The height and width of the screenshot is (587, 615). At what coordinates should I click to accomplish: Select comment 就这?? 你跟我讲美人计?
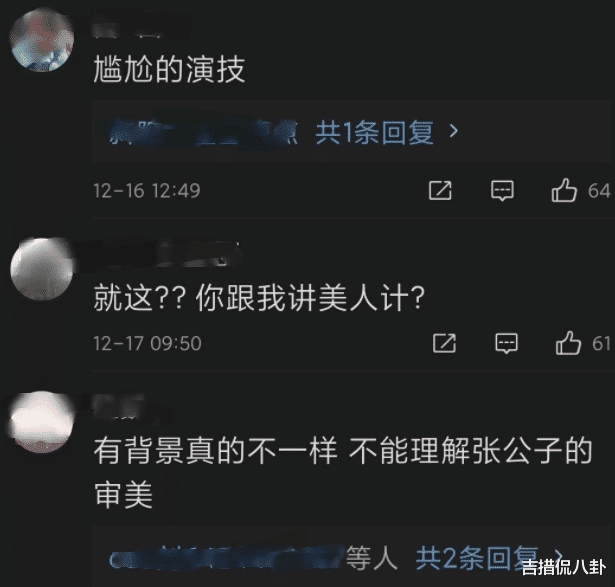259,298
